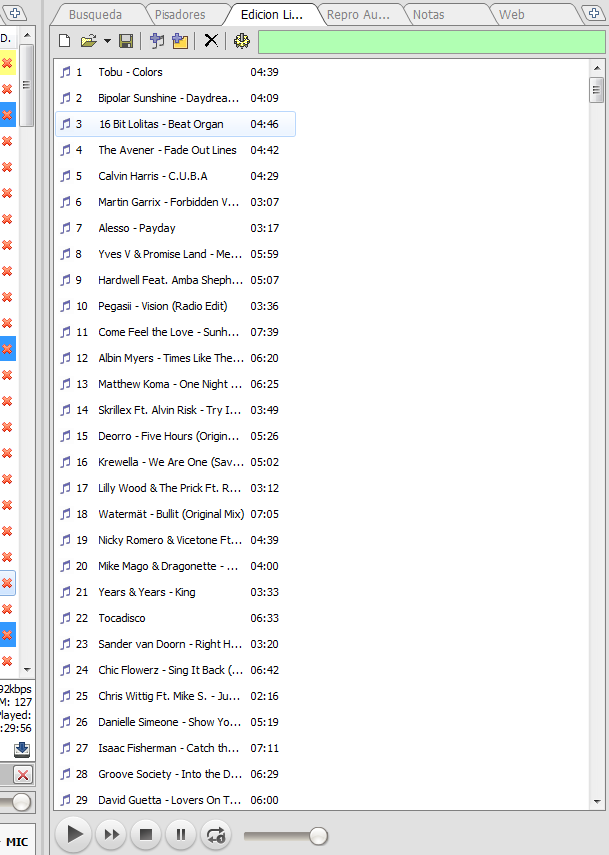Click music note icon of track 20

[x=65, y=566]
